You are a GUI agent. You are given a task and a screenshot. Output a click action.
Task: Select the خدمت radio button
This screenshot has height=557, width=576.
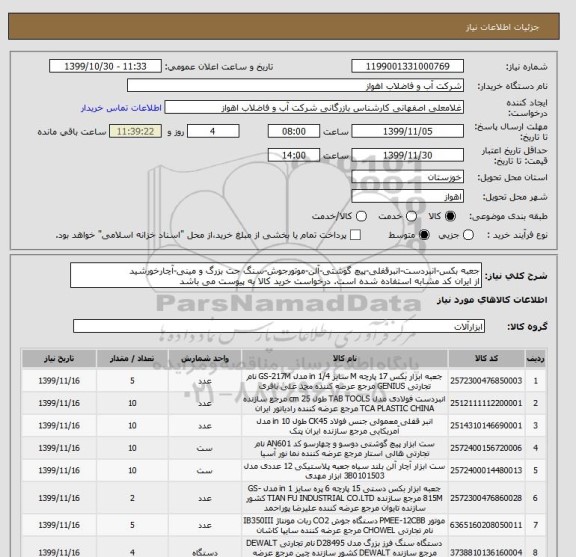(411, 216)
